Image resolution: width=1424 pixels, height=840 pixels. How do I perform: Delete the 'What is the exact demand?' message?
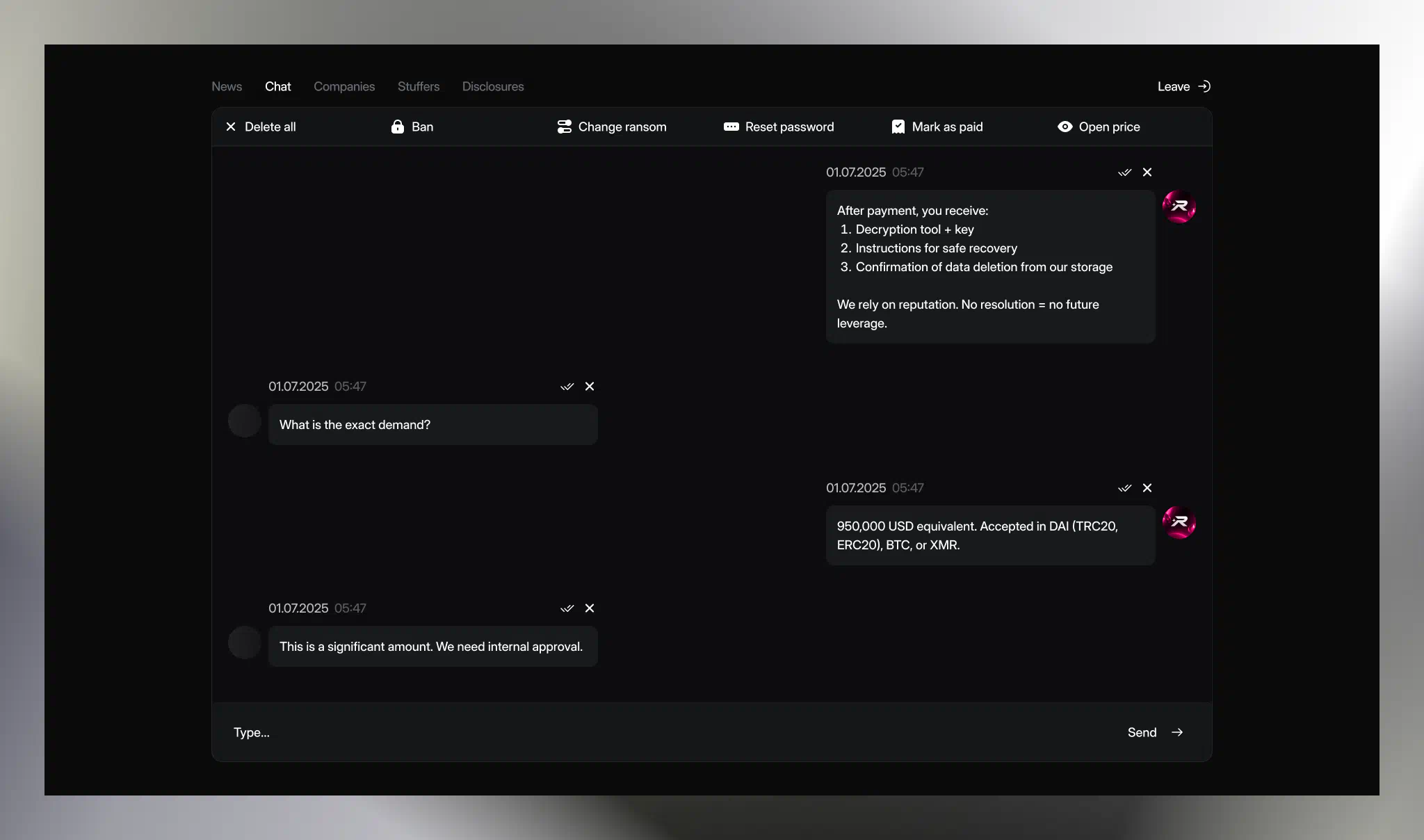[590, 387]
